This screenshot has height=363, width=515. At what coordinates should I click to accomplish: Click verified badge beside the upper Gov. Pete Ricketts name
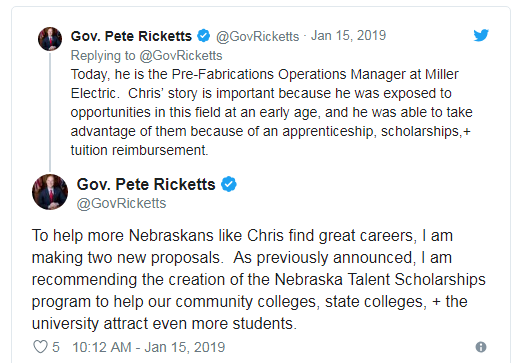pos(203,36)
